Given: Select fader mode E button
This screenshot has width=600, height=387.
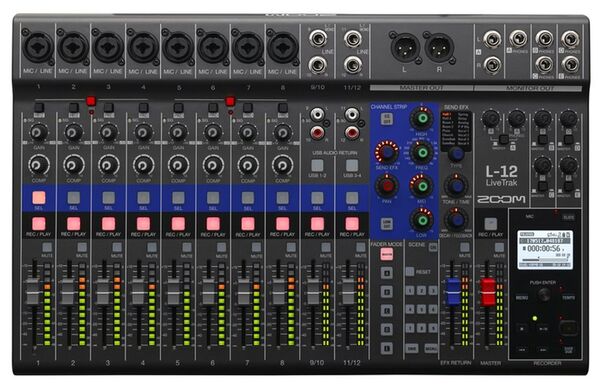Looking at the screenshot, I should pos(387,348).
